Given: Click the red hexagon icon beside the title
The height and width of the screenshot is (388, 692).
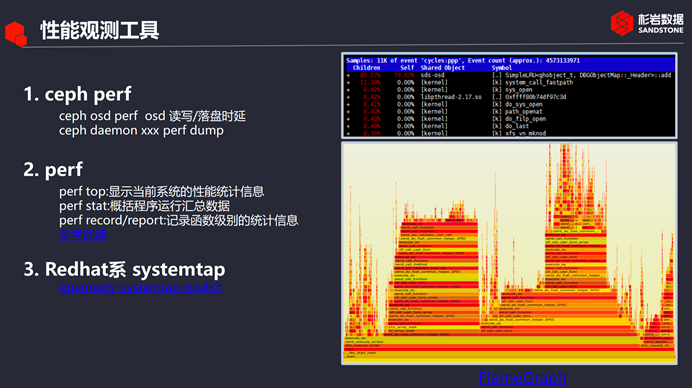Looking at the screenshot, I should (16, 34).
